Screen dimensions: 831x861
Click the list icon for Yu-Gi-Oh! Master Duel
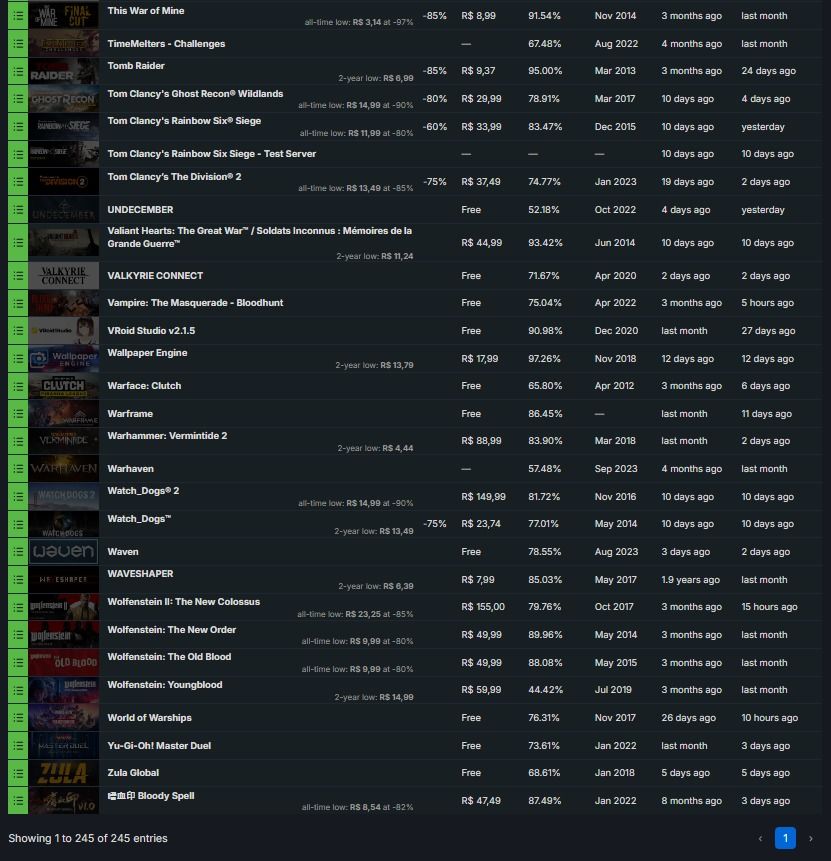(18, 746)
